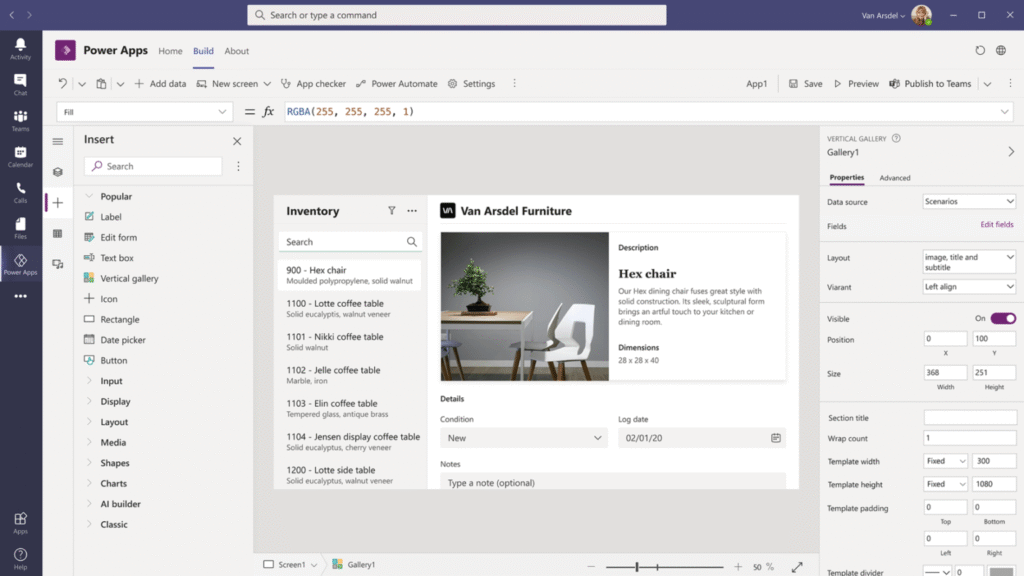The image size is (1024, 576).
Task: Click the filter icon in Inventory
Action: click(x=392, y=211)
